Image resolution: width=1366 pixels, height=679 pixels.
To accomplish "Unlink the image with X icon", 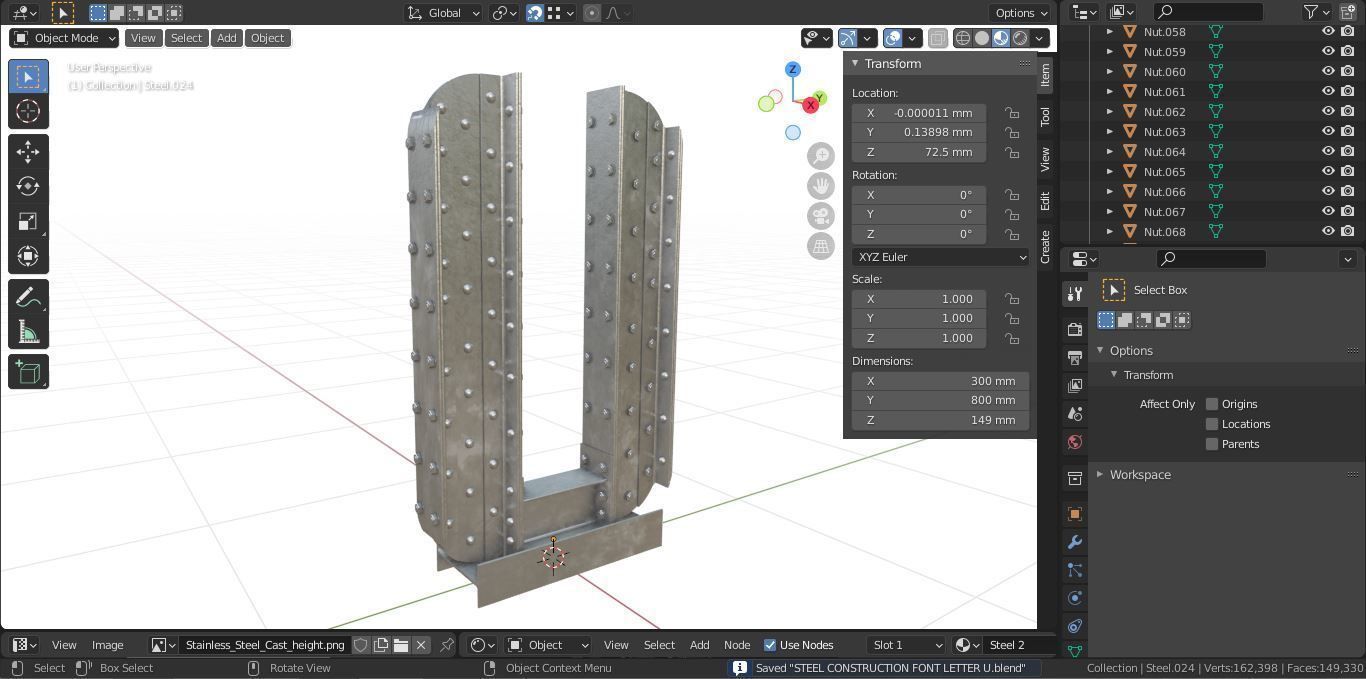I will [x=421, y=645].
